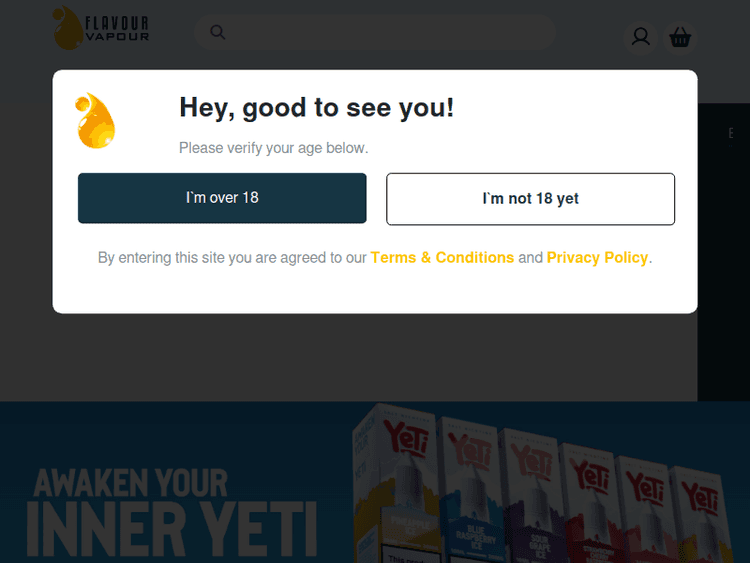Click the Yeti Blue Raspberry Ice box

pyautogui.click(x=471, y=490)
